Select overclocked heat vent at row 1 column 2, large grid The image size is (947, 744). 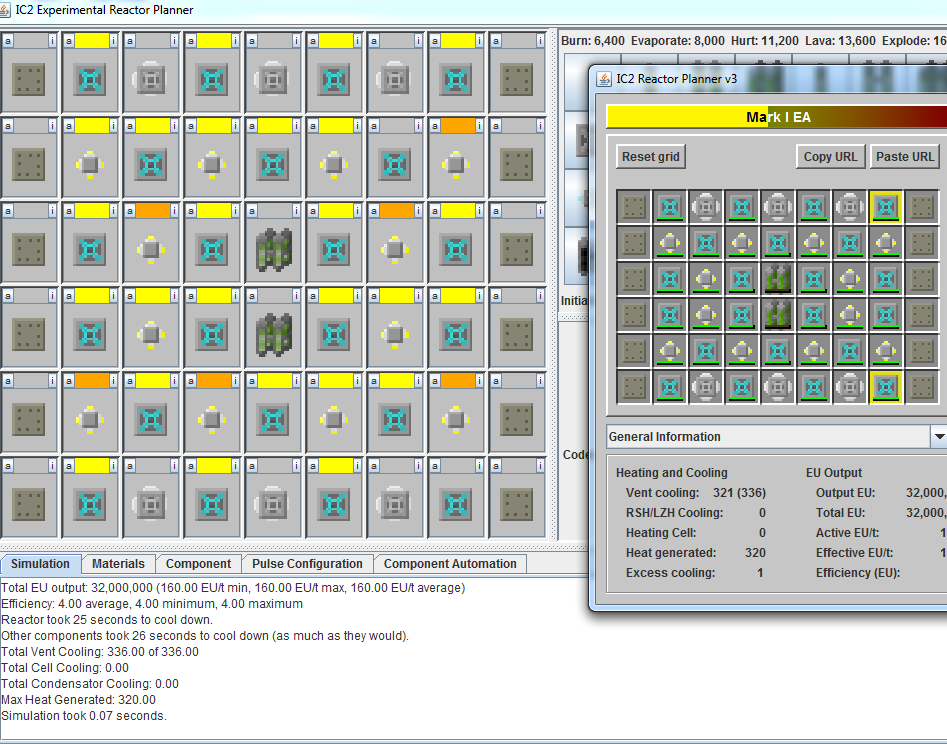90,79
